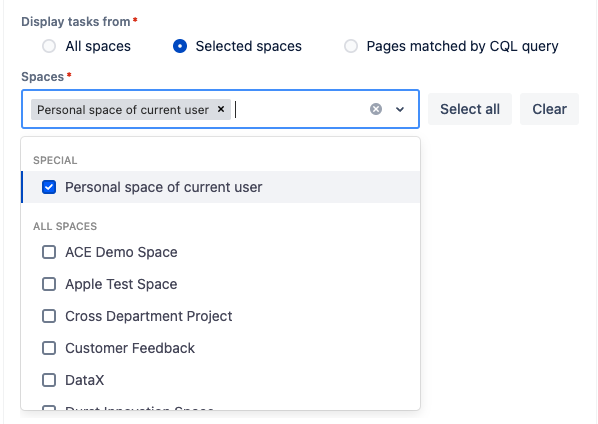Viewport: 598px width, 424px height.
Task: Pick the Customer Feedback list entry
Action: pyautogui.click(x=130, y=348)
